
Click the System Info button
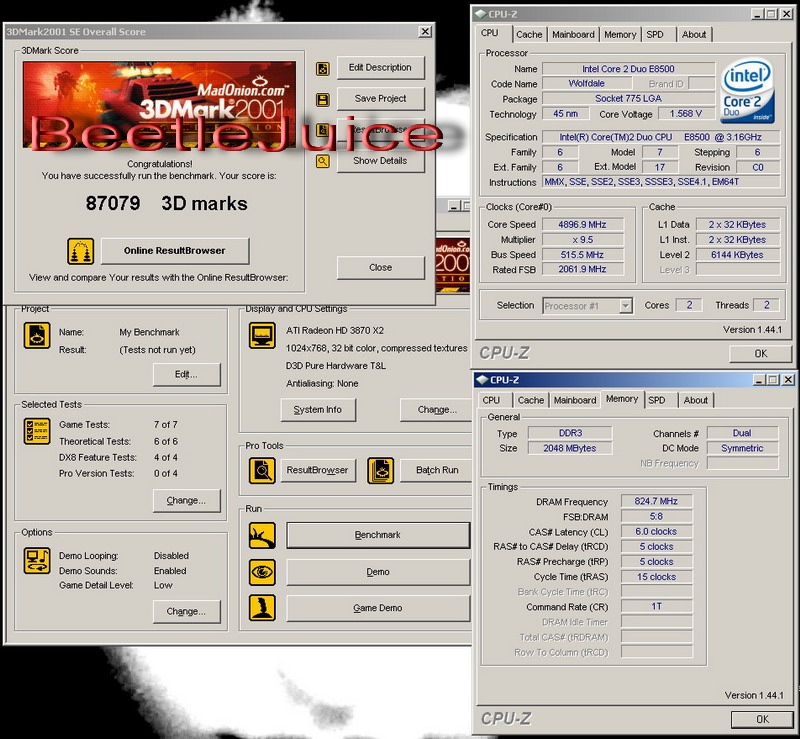click(318, 410)
